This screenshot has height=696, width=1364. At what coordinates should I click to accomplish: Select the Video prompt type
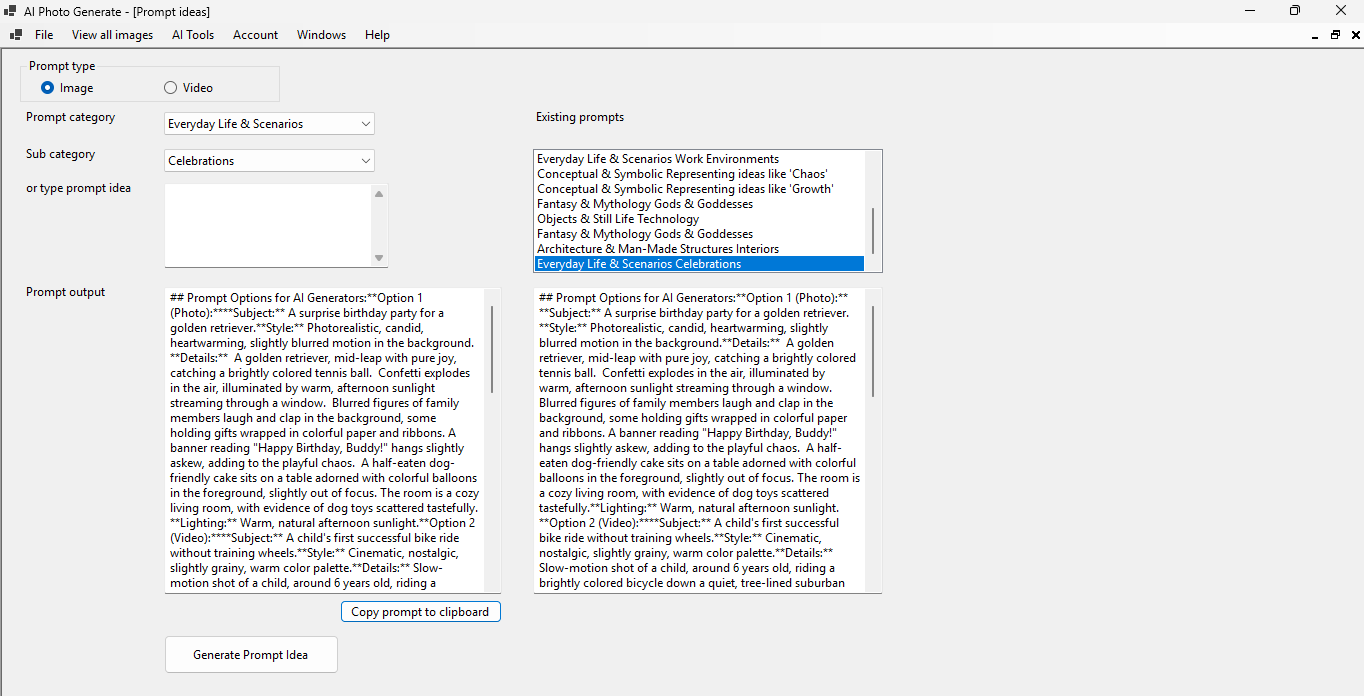[x=170, y=88]
